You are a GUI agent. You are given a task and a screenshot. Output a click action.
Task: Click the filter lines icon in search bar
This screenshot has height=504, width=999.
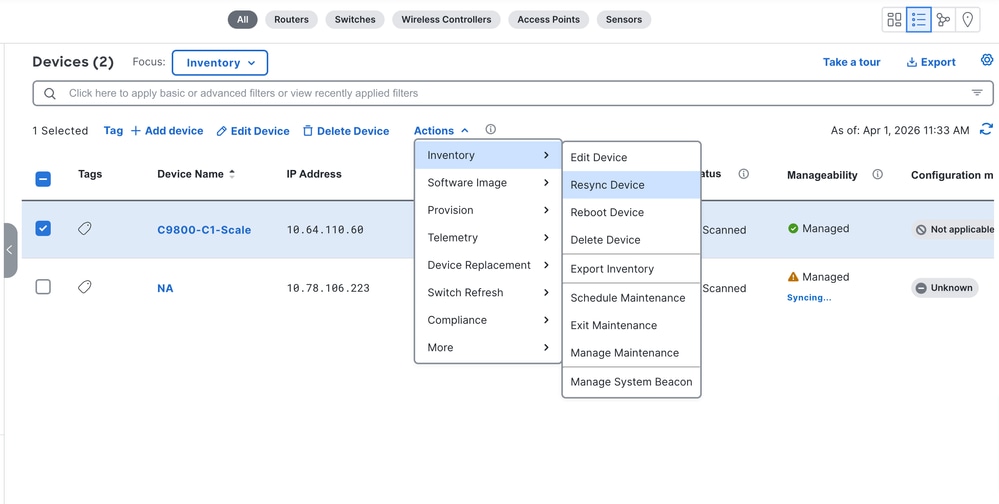[977, 93]
